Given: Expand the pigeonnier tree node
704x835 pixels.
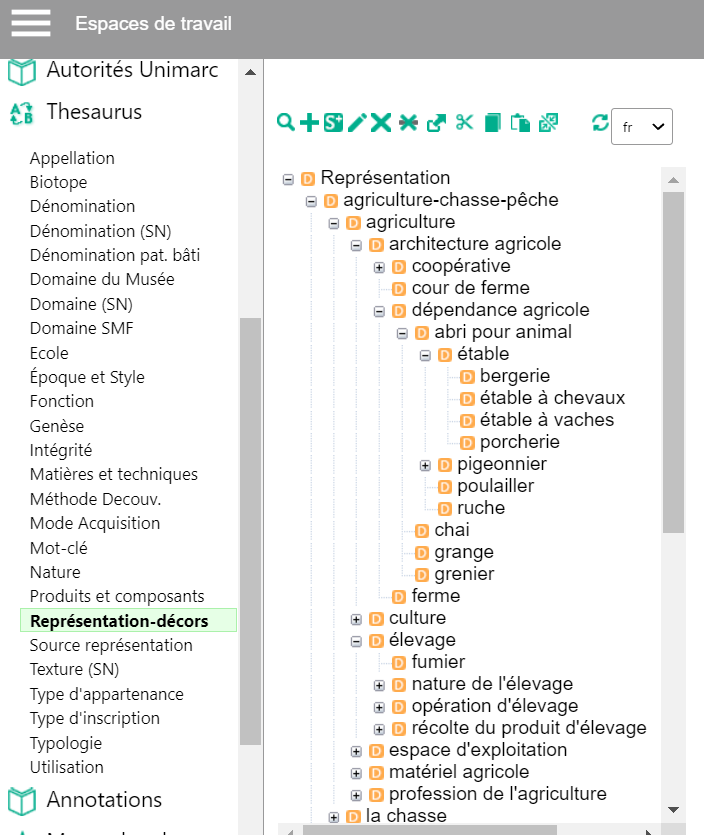Looking at the screenshot, I should 425,465.
